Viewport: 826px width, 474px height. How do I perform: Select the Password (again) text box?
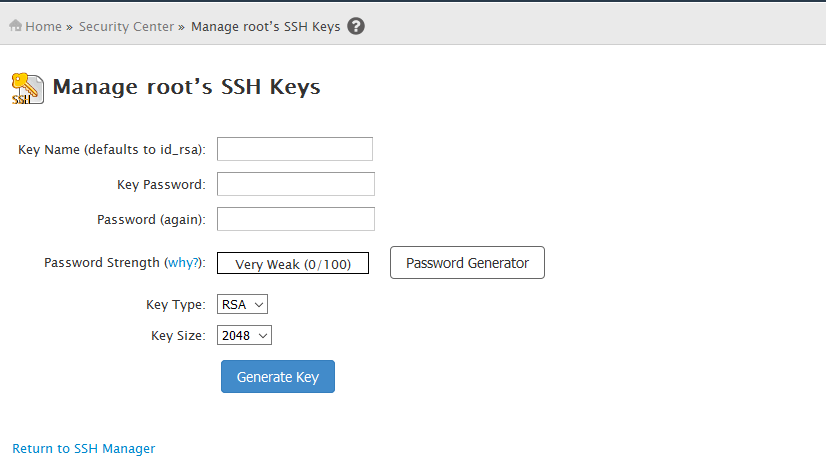(x=295, y=219)
